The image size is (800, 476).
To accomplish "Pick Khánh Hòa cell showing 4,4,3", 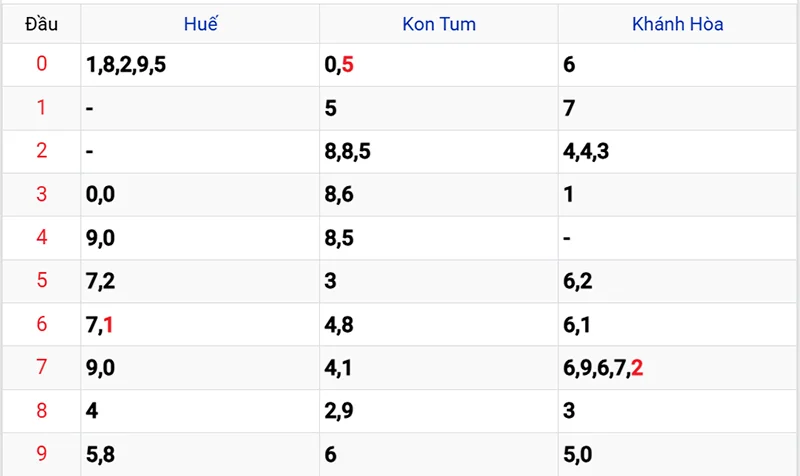I will 587,151.
